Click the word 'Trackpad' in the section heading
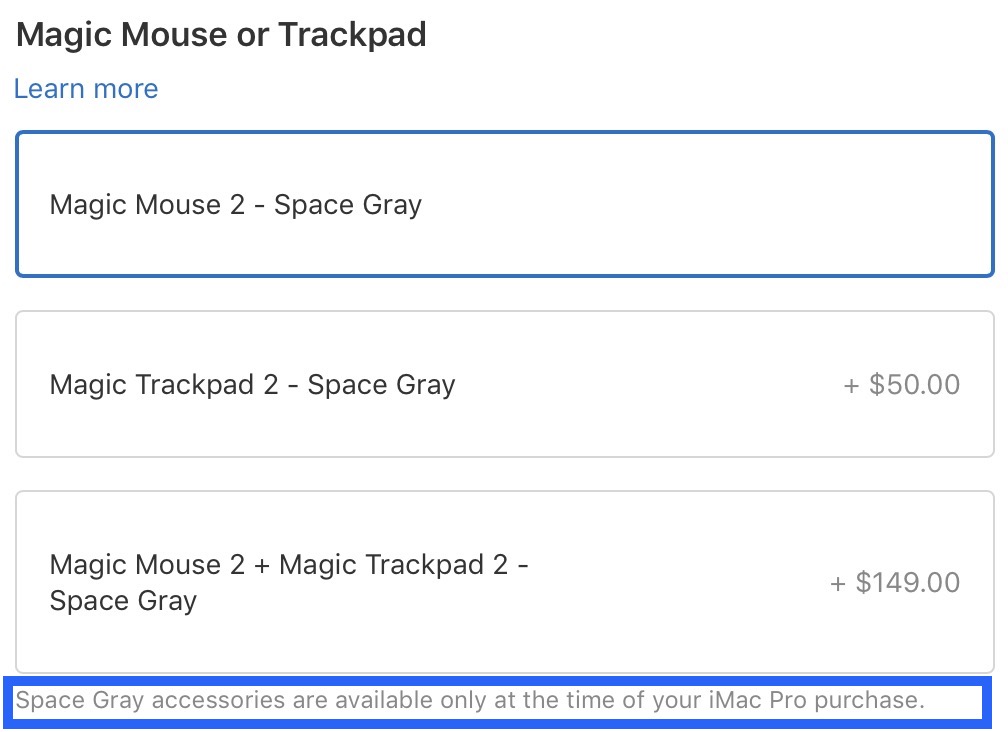Image resolution: width=1008 pixels, height=732 pixels. pos(352,35)
